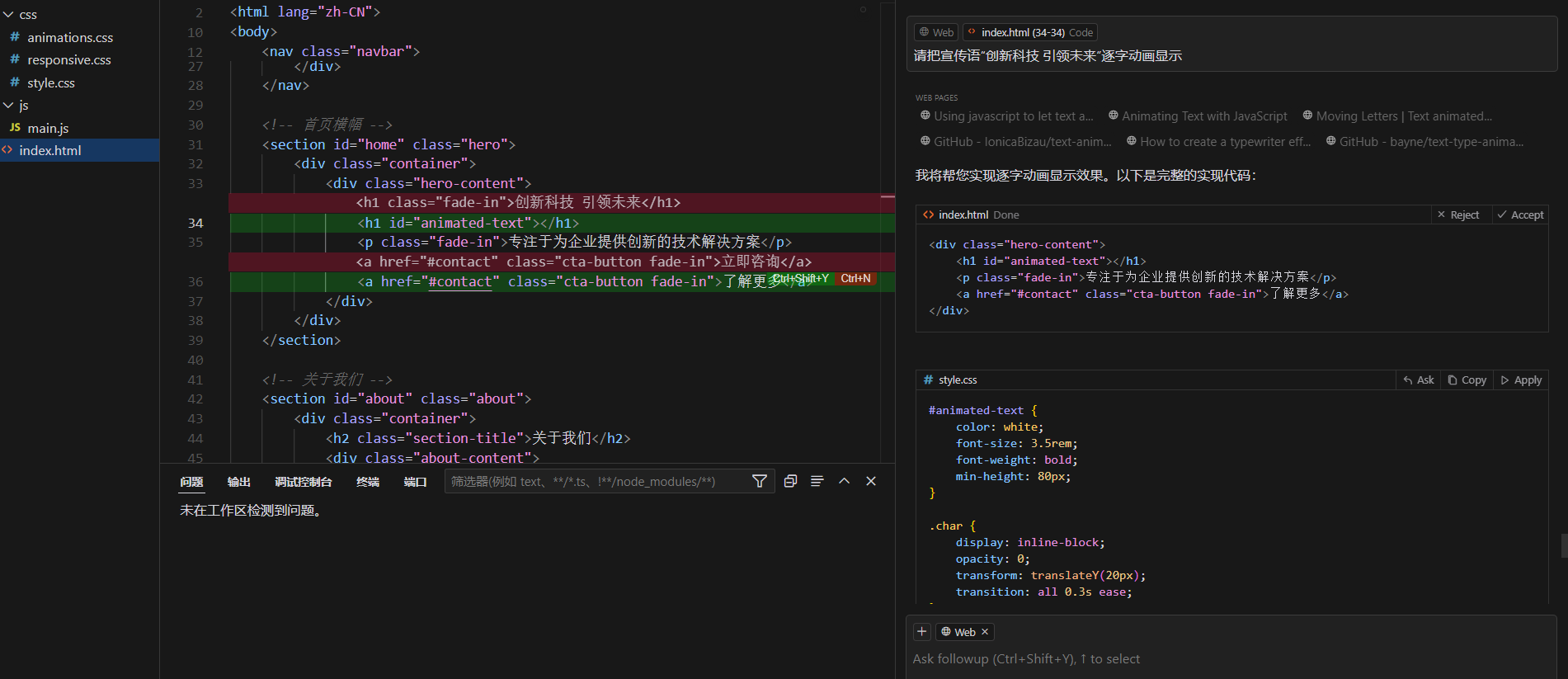Click Ask on the style.css code block
The image size is (1568, 679).
pos(1418,380)
